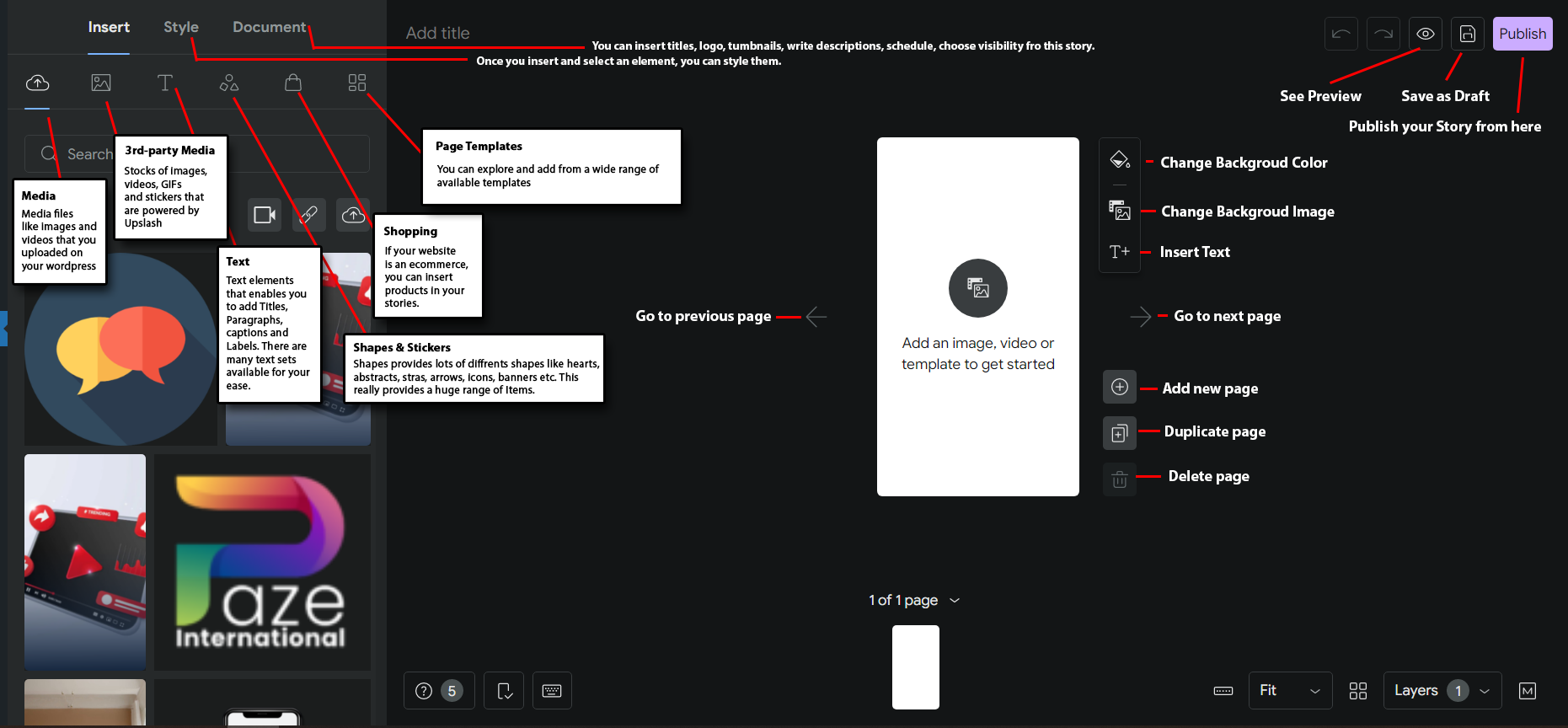Select the Paze International logo thumbnail

262,562
